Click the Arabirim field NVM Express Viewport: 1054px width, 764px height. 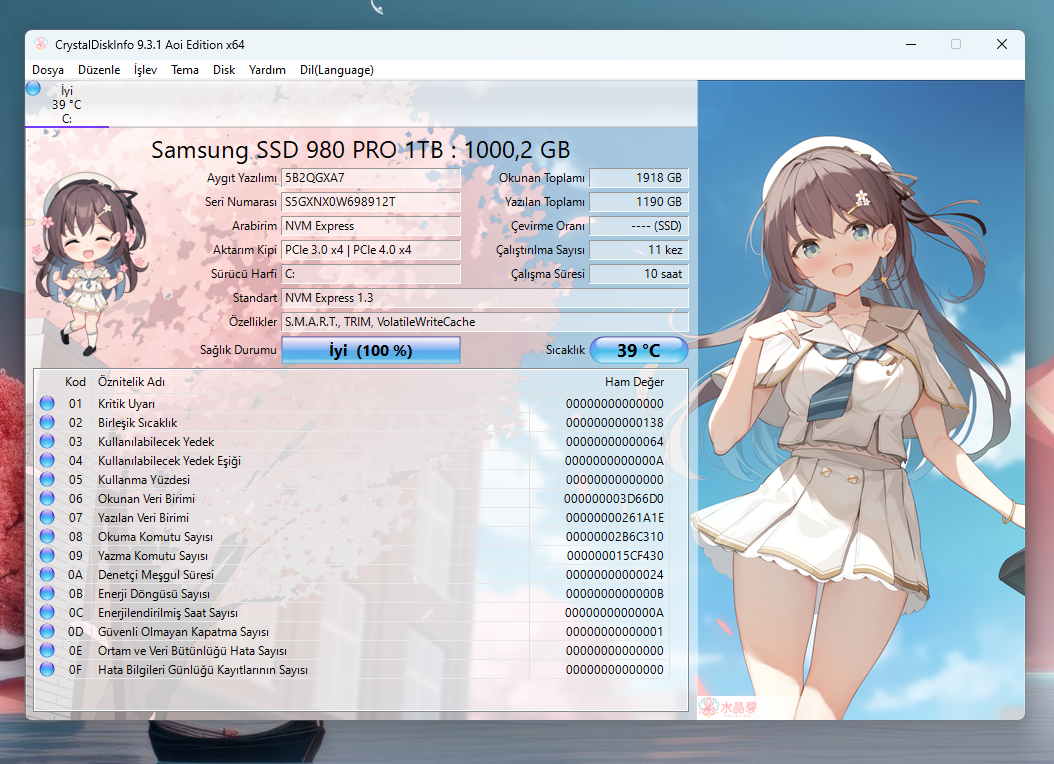[371, 226]
